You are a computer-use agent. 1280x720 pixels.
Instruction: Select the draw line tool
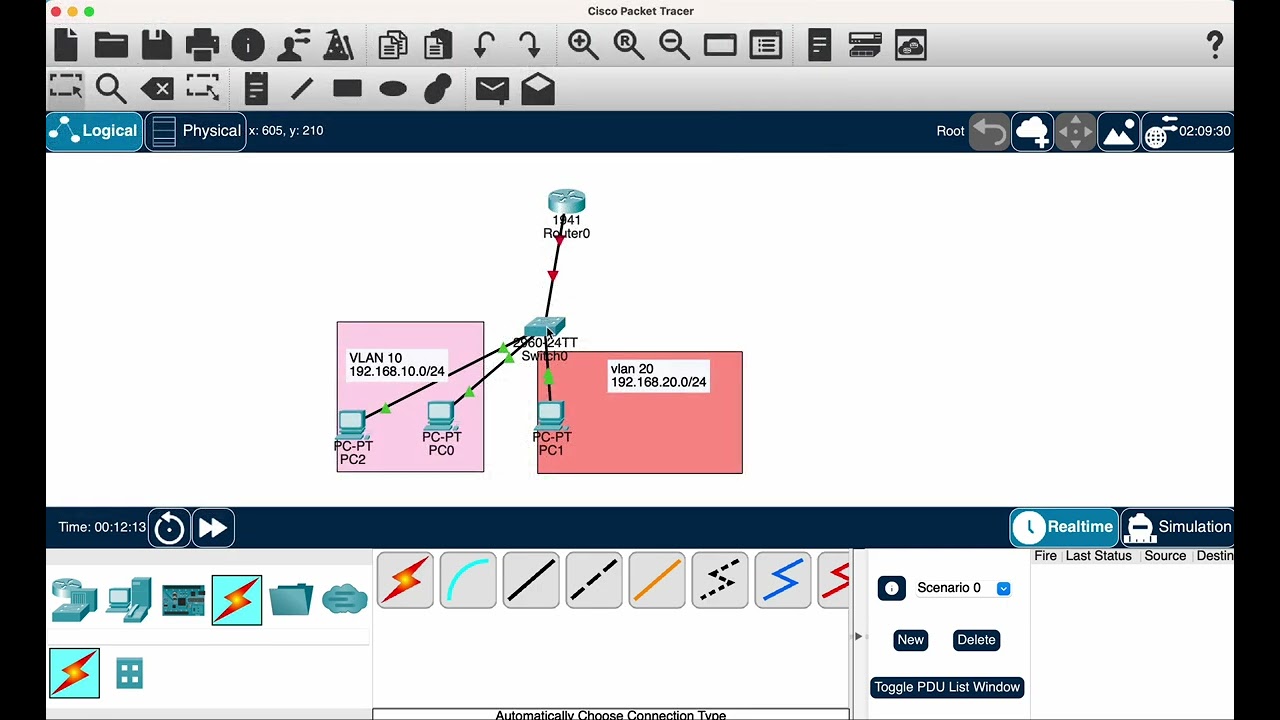(302, 89)
